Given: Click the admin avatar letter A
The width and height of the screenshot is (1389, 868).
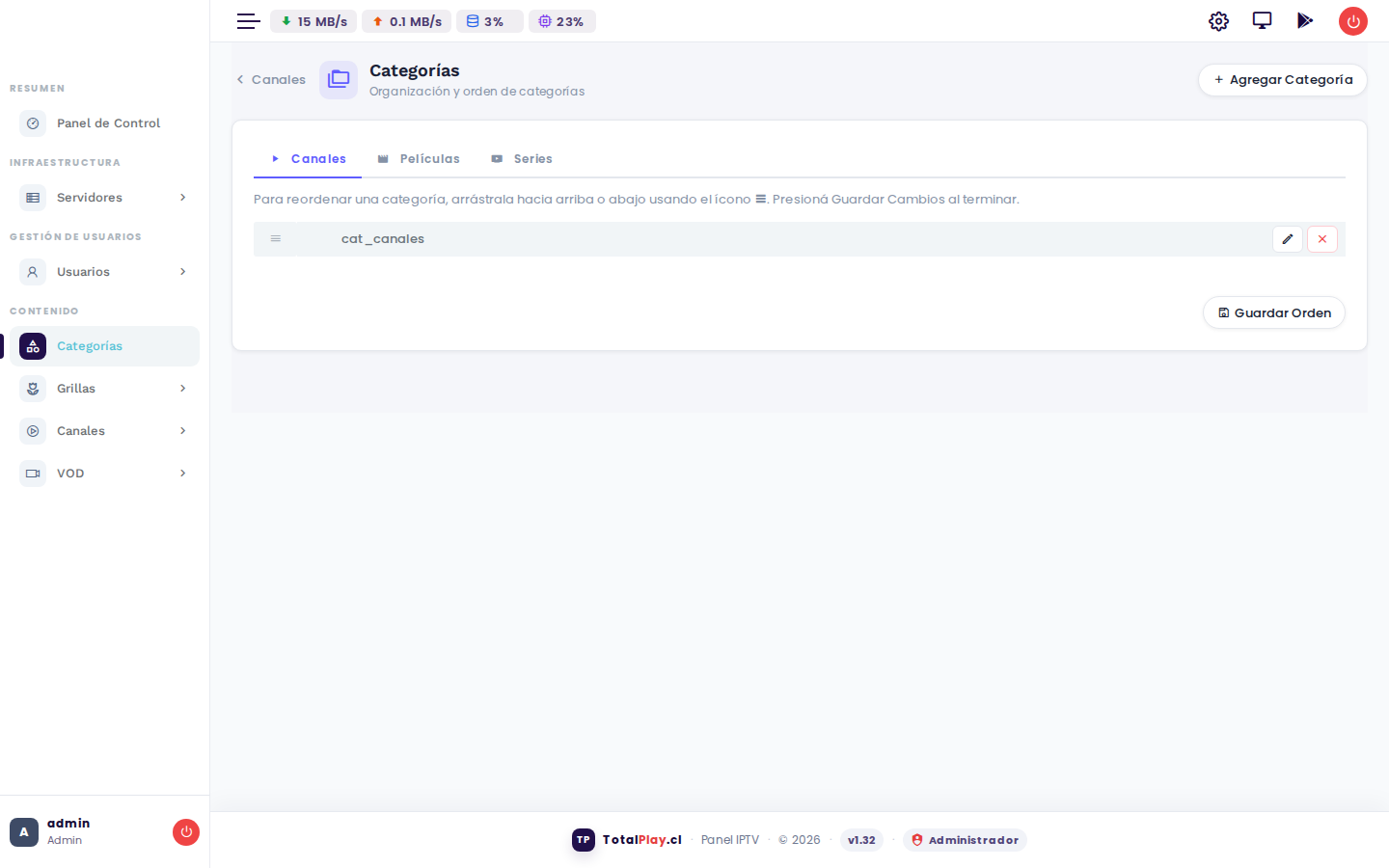Looking at the screenshot, I should (x=24, y=832).
